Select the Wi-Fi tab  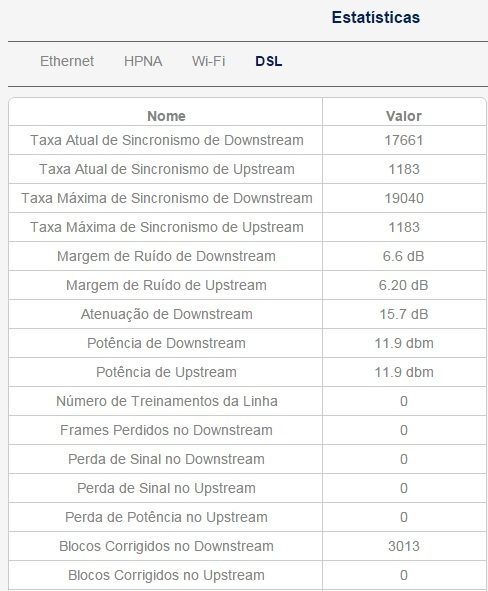(208, 61)
